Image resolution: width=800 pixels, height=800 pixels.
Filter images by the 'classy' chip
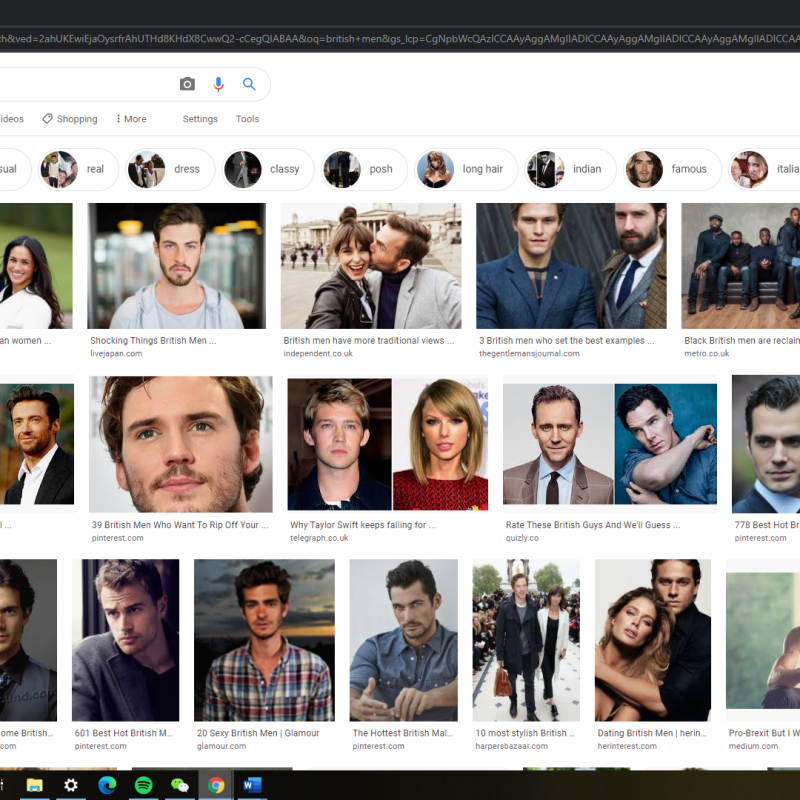pos(267,170)
